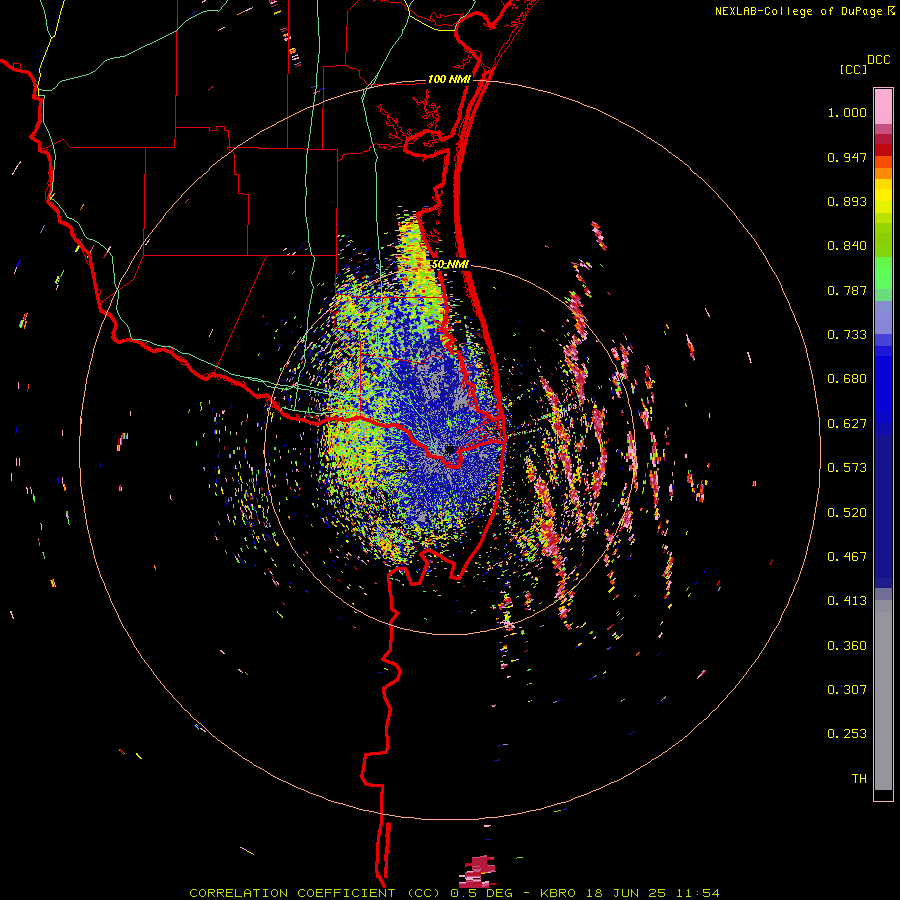
Task: Click the 0.733 value on color scale
Action: point(847,335)
